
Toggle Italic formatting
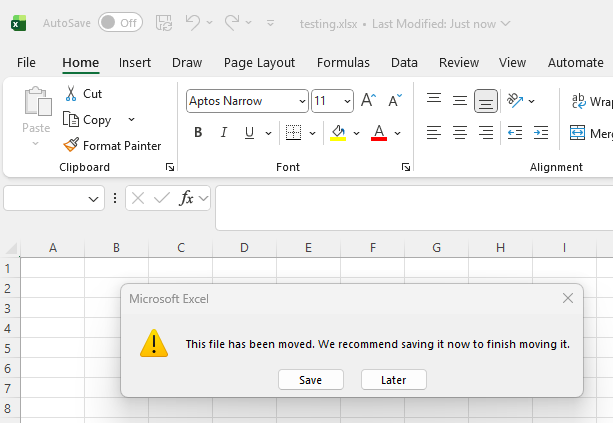[x=224, y=133]
